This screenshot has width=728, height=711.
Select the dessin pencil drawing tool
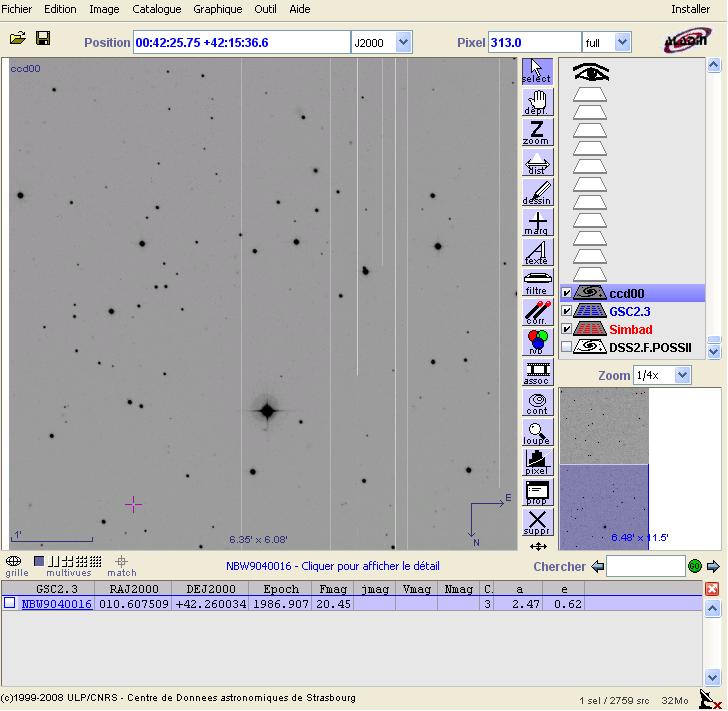(537, 192)
